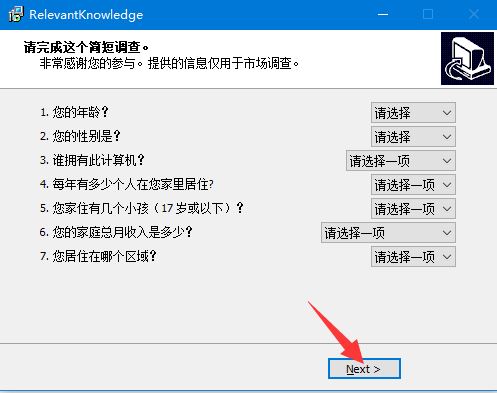Open the gender dropdown for question 2
The image size is (497, 393).
413,137
